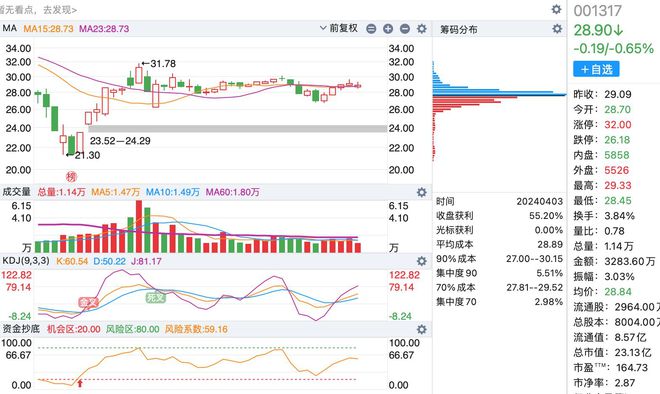Click the 死叉 marker on KDJ chart
The height and width of the screenshot is (394, 660).
coord(155,298)
